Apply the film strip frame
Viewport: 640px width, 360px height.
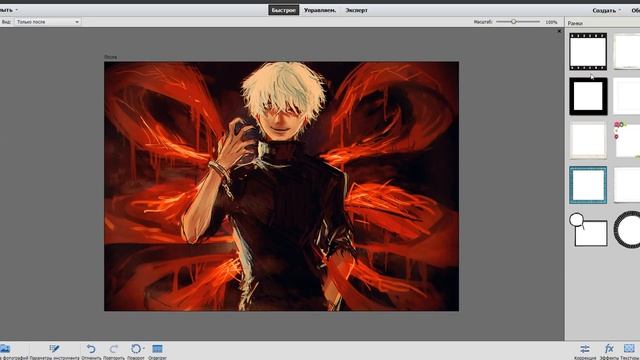(588, 51)
